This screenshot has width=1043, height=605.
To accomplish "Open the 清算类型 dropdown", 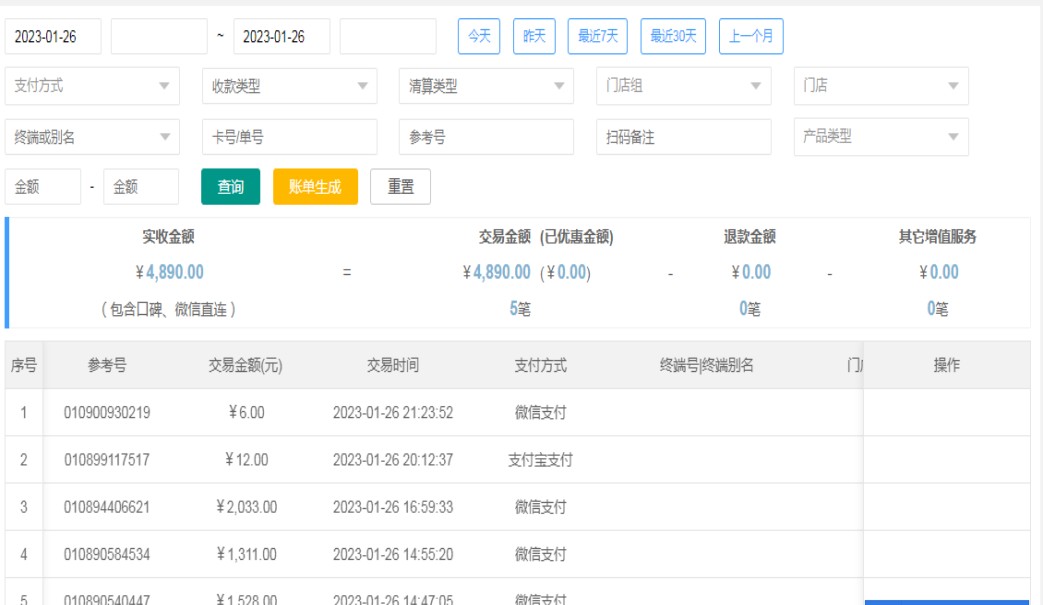I will 486,86.
